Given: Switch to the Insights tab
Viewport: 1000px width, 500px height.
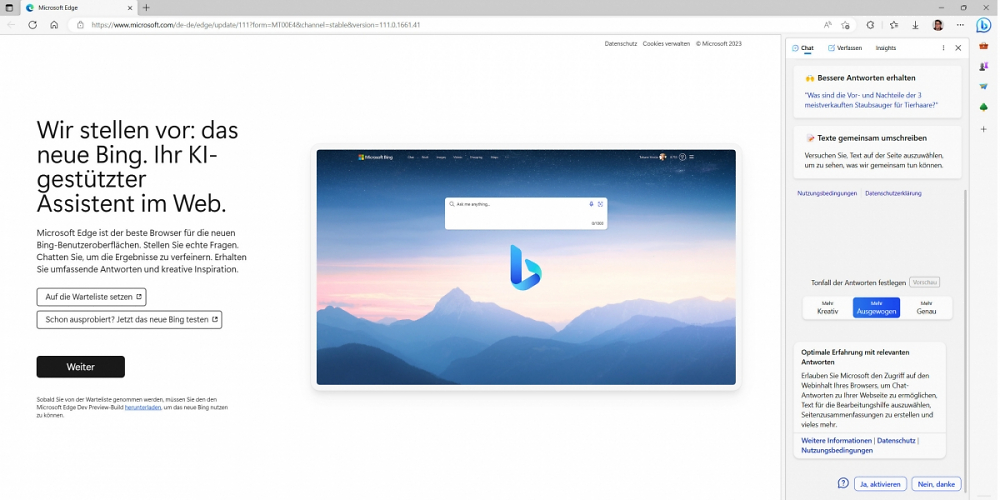Looking at the screenshot, I should tap(886, 48).
